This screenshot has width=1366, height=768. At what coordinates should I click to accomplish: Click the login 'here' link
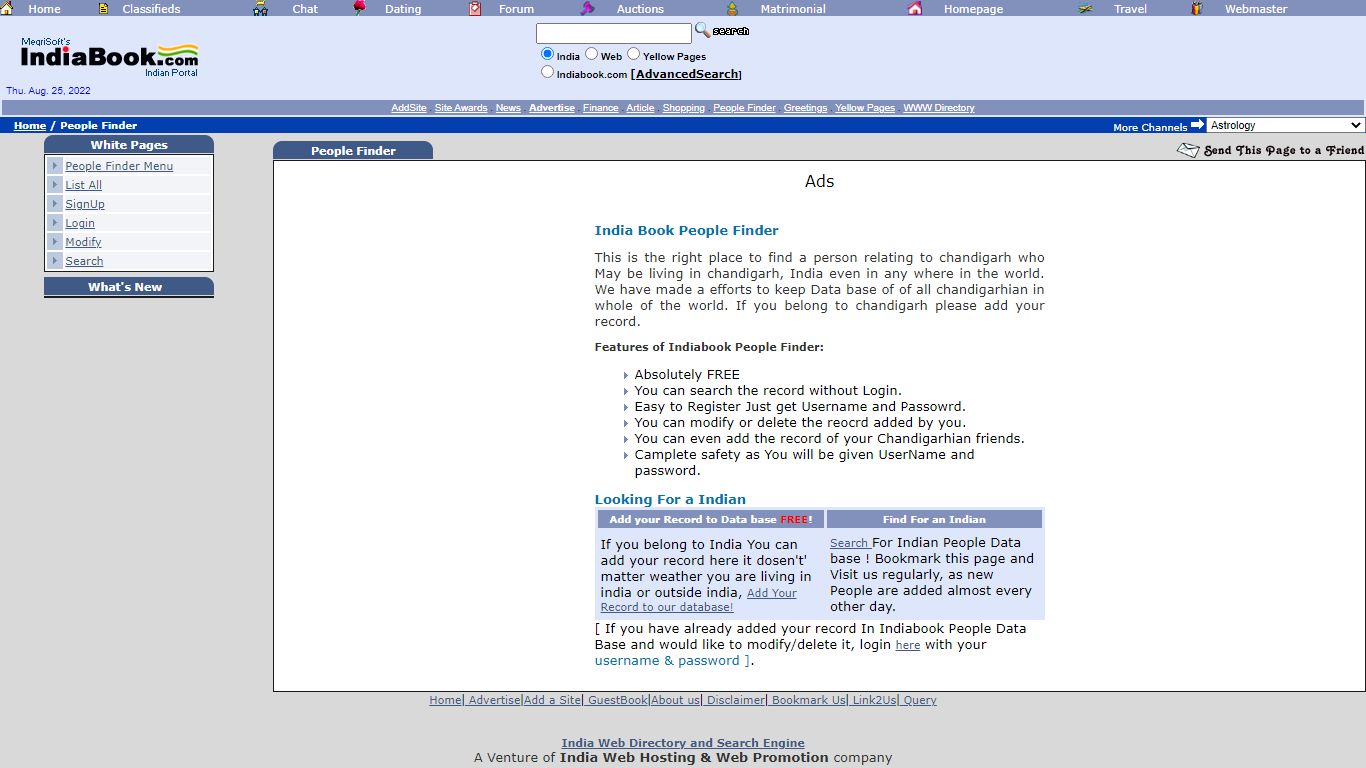click(907, 646)
